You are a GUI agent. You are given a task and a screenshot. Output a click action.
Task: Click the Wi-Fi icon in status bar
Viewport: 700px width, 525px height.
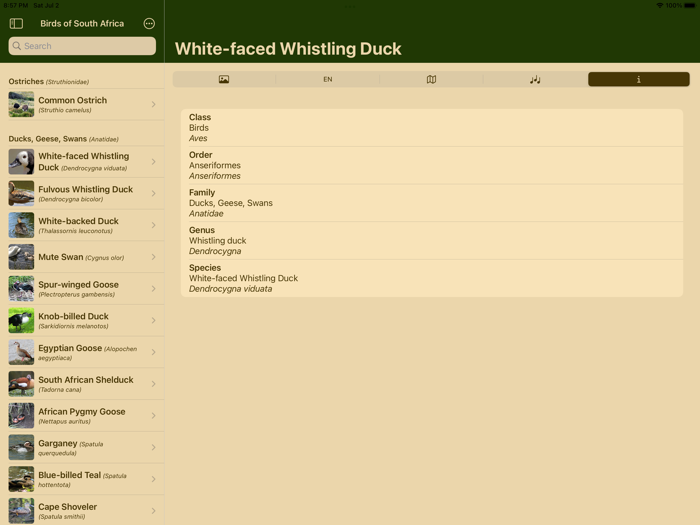click(x=660, y=5)
